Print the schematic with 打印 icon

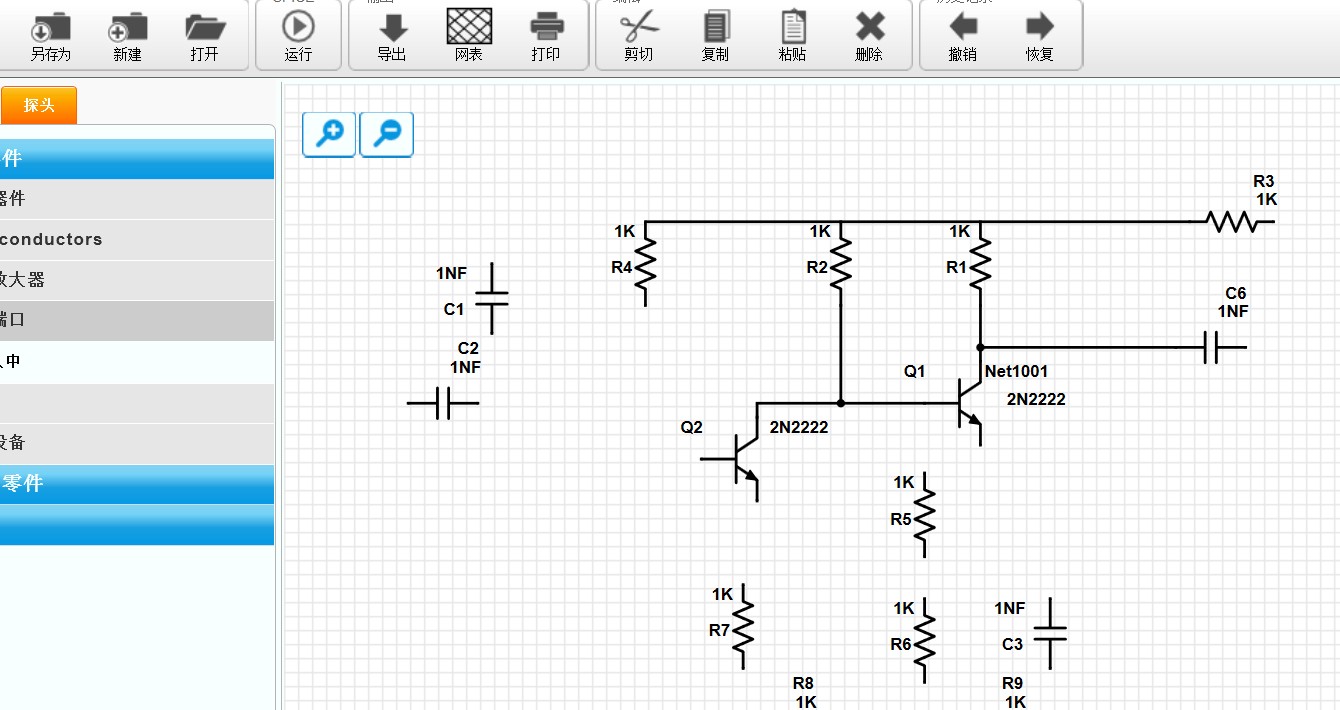click(x=546, y=26)
